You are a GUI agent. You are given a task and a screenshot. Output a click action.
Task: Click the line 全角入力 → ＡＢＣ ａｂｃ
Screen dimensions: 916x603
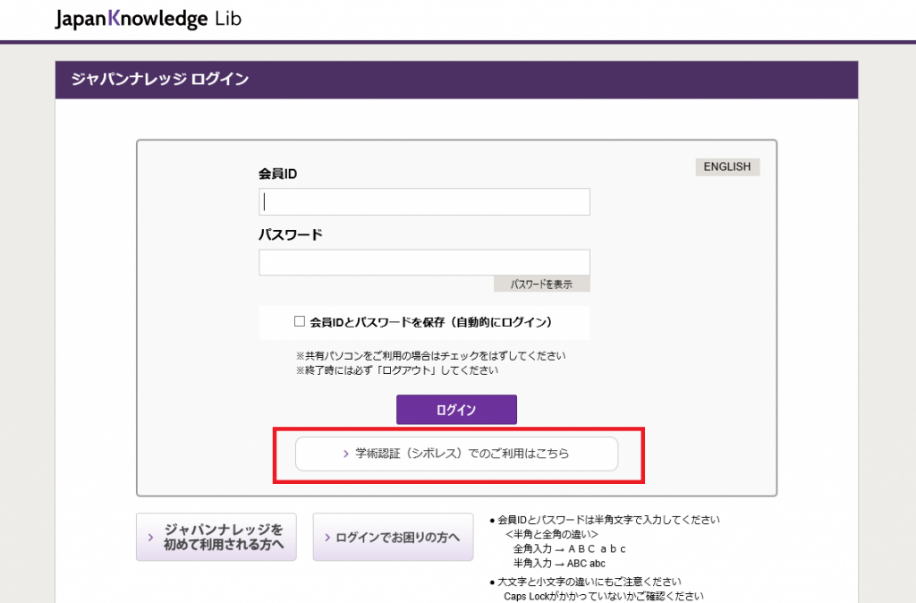(570, 549)
